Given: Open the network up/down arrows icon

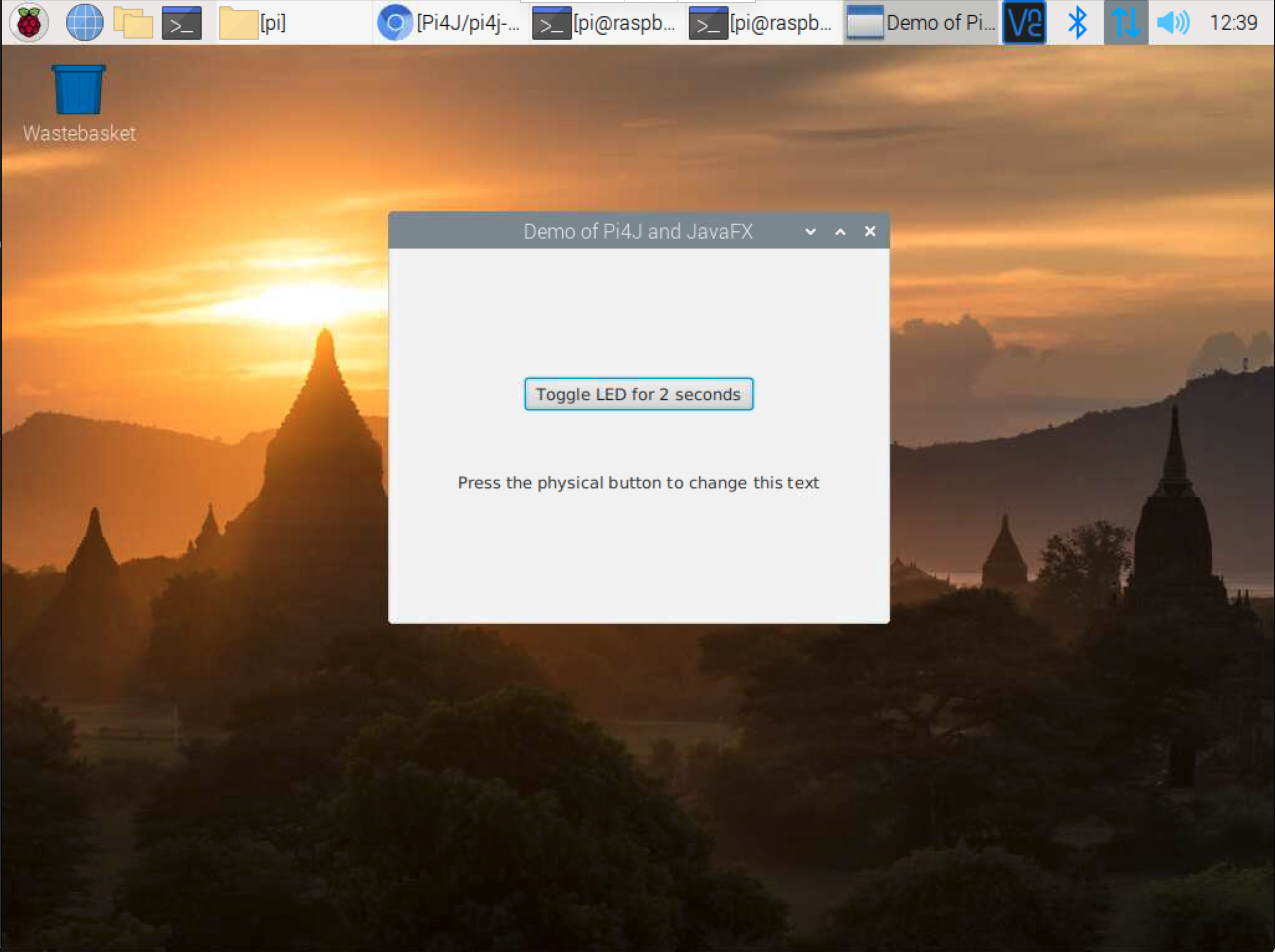Looking at the screenshot, I should click(1125, 23).
